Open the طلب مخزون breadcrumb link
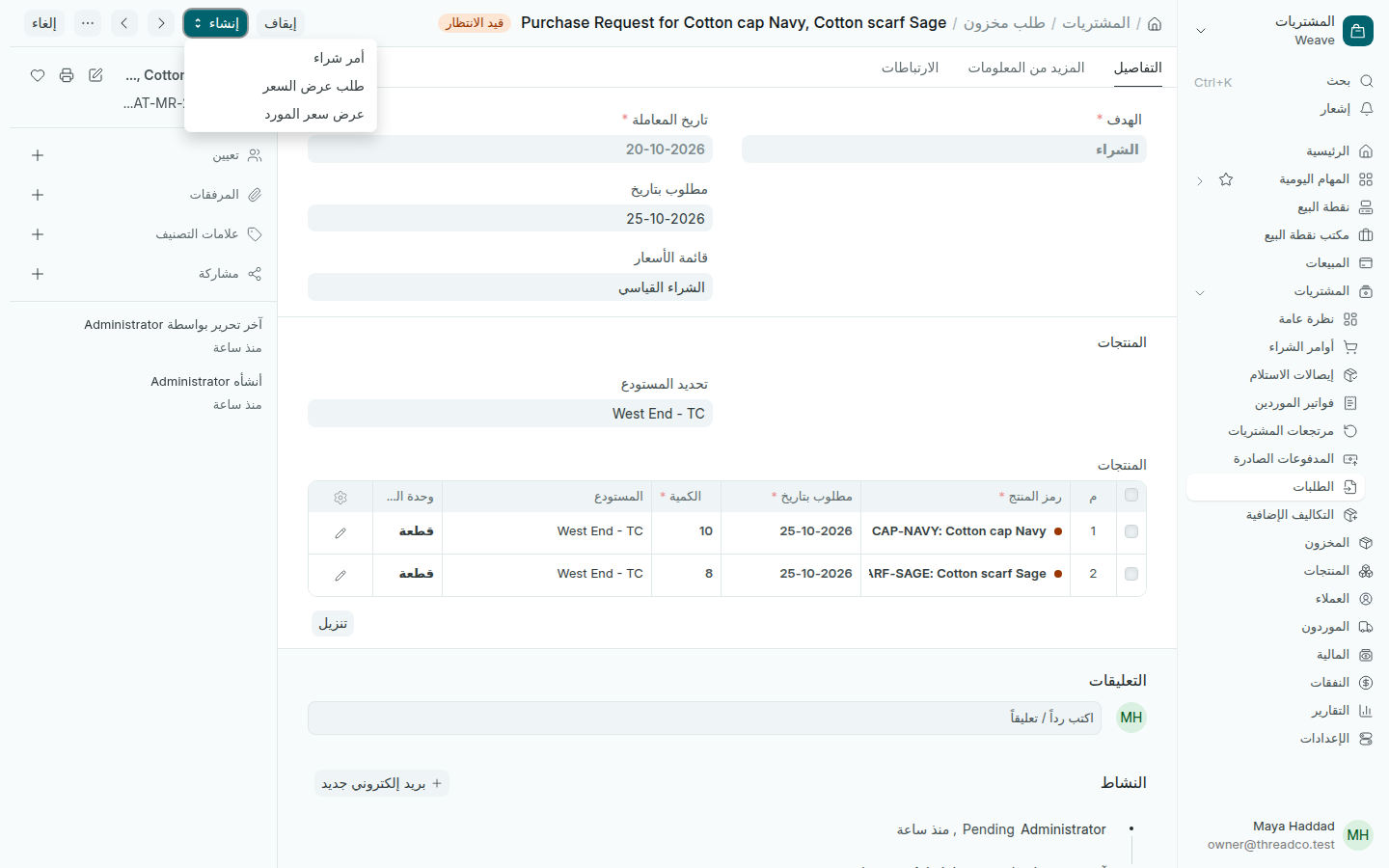The width and height of the screenshot is (1389, 868). pyautogui.click(x=1004, y=22)
